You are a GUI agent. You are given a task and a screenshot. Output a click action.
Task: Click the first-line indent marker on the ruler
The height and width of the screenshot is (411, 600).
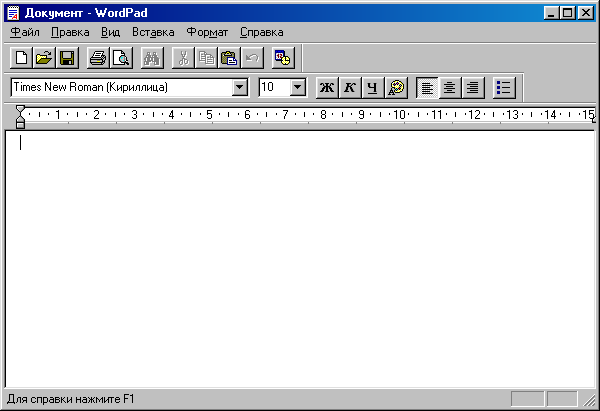tap(20, 109)
